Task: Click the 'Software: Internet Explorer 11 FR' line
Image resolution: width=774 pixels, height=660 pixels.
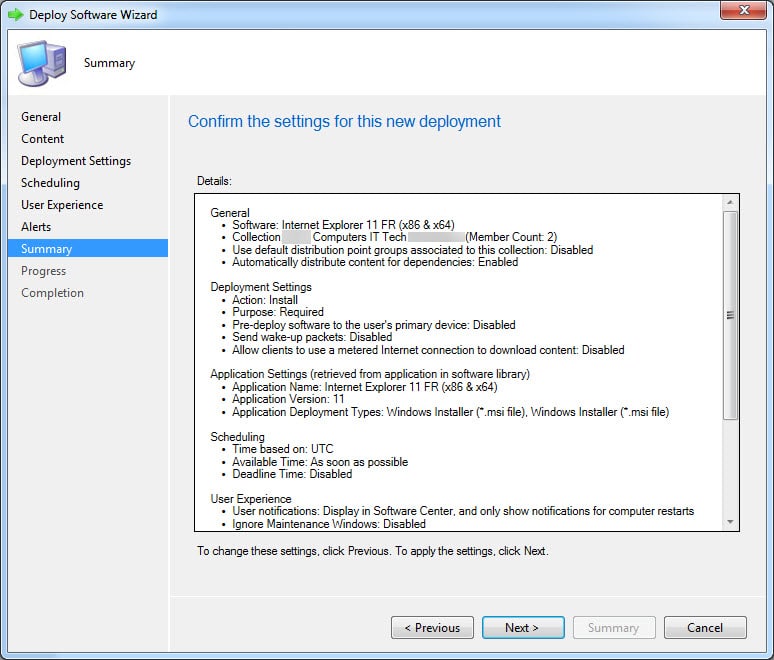Action: 344,225
